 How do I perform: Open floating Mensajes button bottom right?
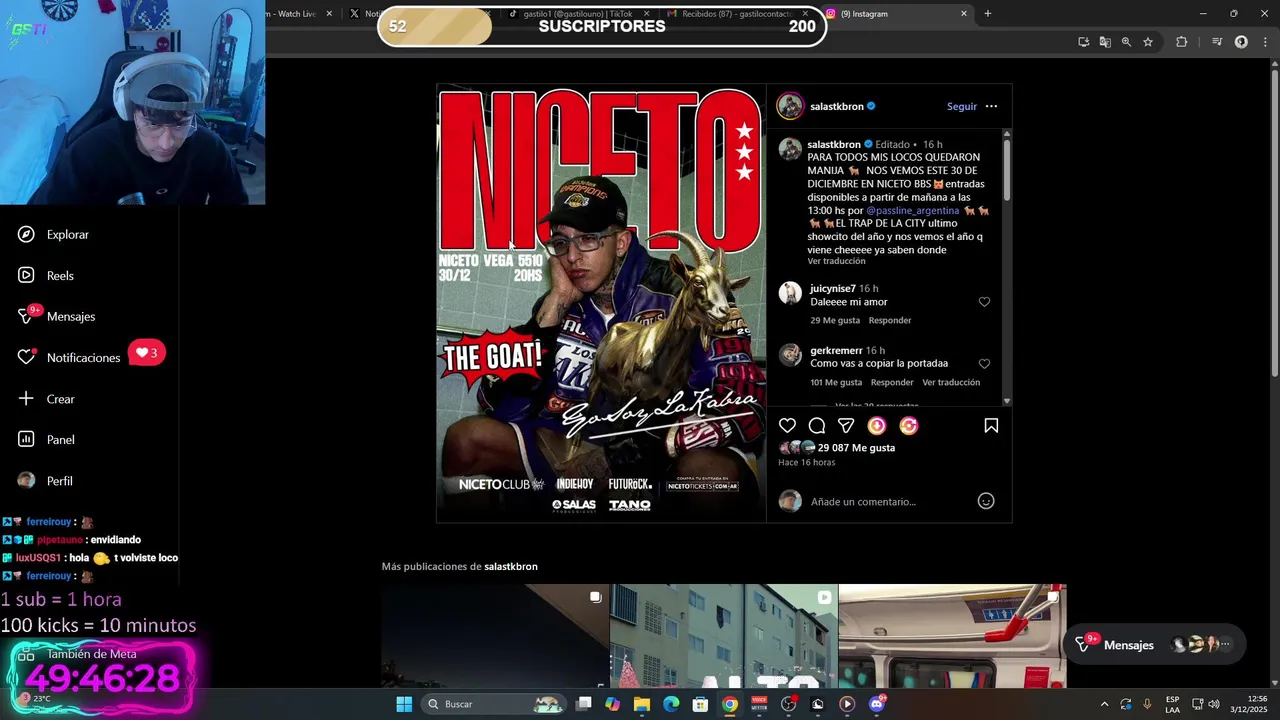pyautogui.click(x=1155, y=645)
